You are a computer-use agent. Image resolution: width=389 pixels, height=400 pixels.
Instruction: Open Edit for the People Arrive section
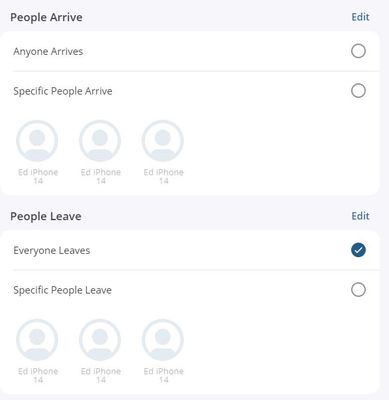(x=360, y=17)
